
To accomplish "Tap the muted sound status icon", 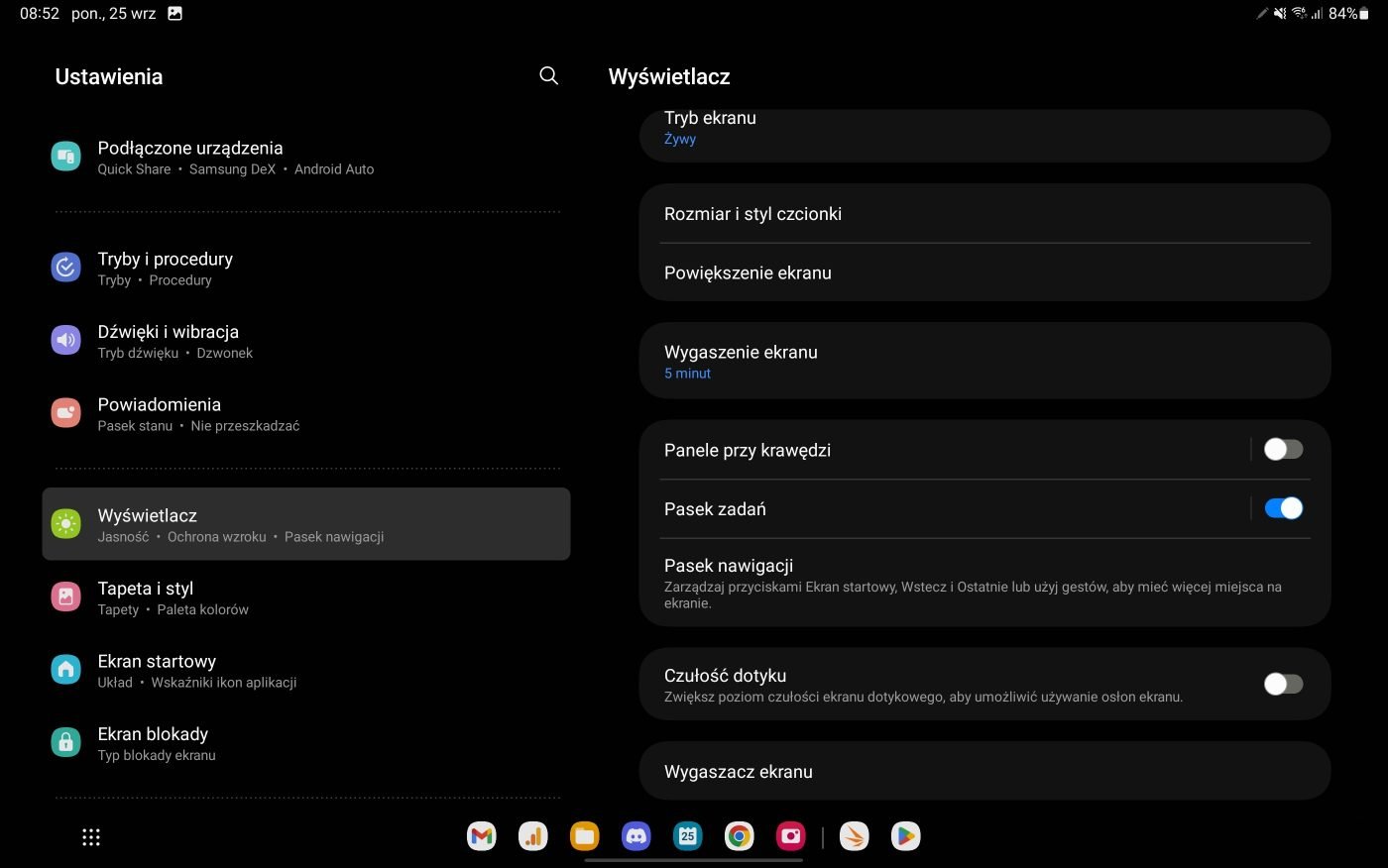I will pyautogui.click(x=1280, y=14).
